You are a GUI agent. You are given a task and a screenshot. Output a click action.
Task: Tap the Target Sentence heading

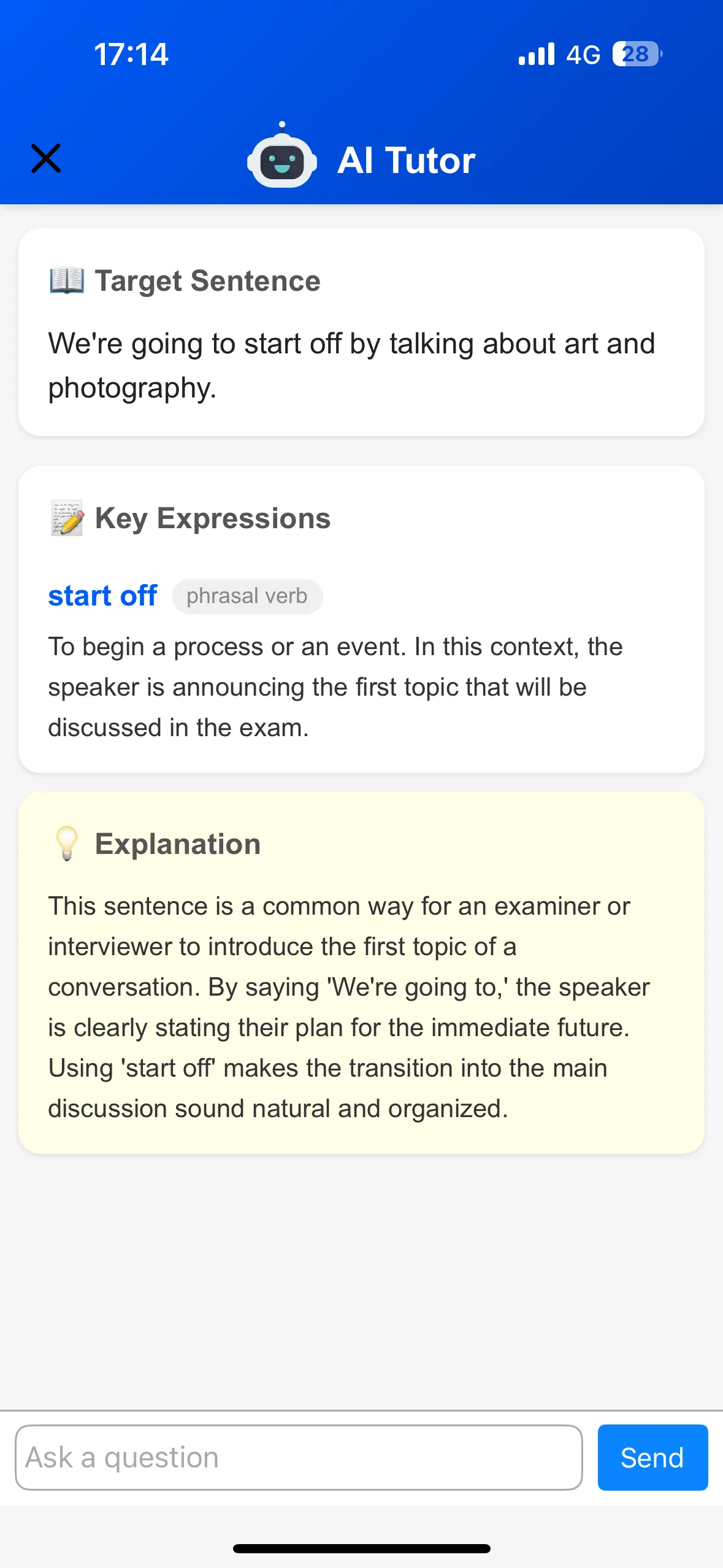pos(207,281)
